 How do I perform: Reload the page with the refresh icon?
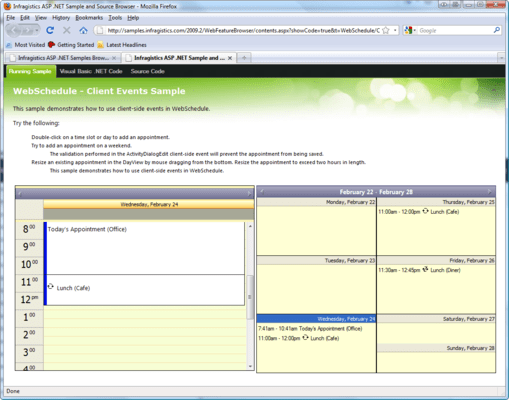coord(50,31)
